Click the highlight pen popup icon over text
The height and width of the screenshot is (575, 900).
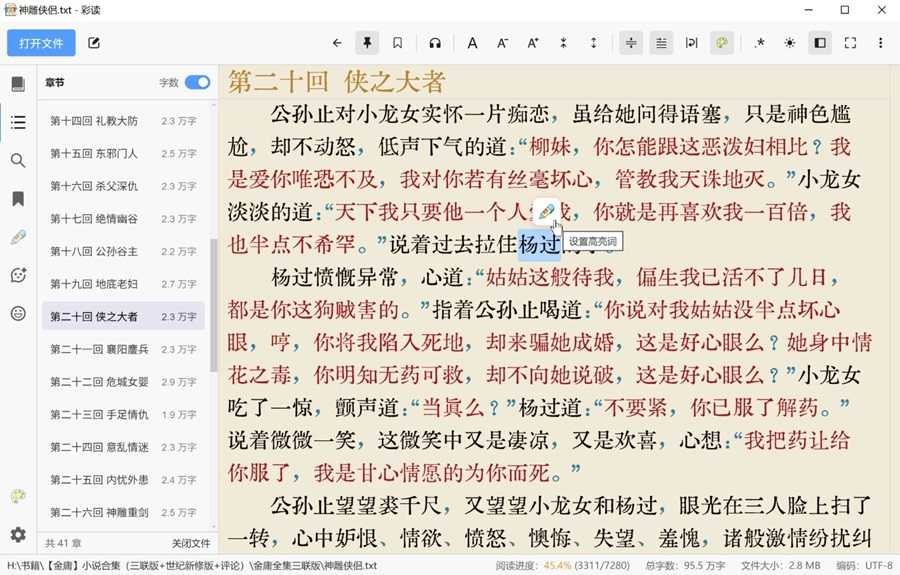546,212
